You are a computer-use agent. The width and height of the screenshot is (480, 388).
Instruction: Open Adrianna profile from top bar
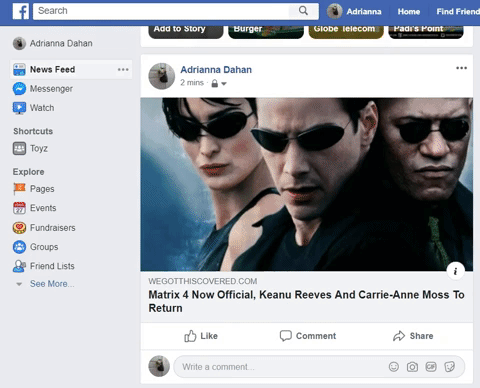coord(364,12)
